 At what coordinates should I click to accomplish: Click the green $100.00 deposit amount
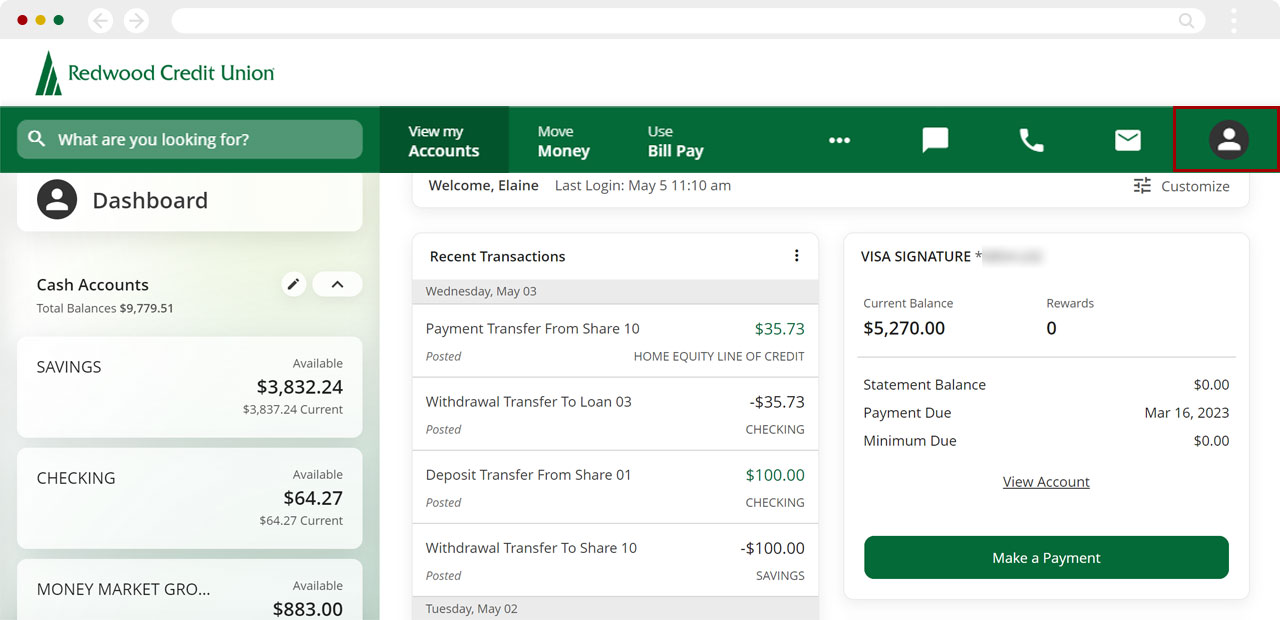[775, 475]
